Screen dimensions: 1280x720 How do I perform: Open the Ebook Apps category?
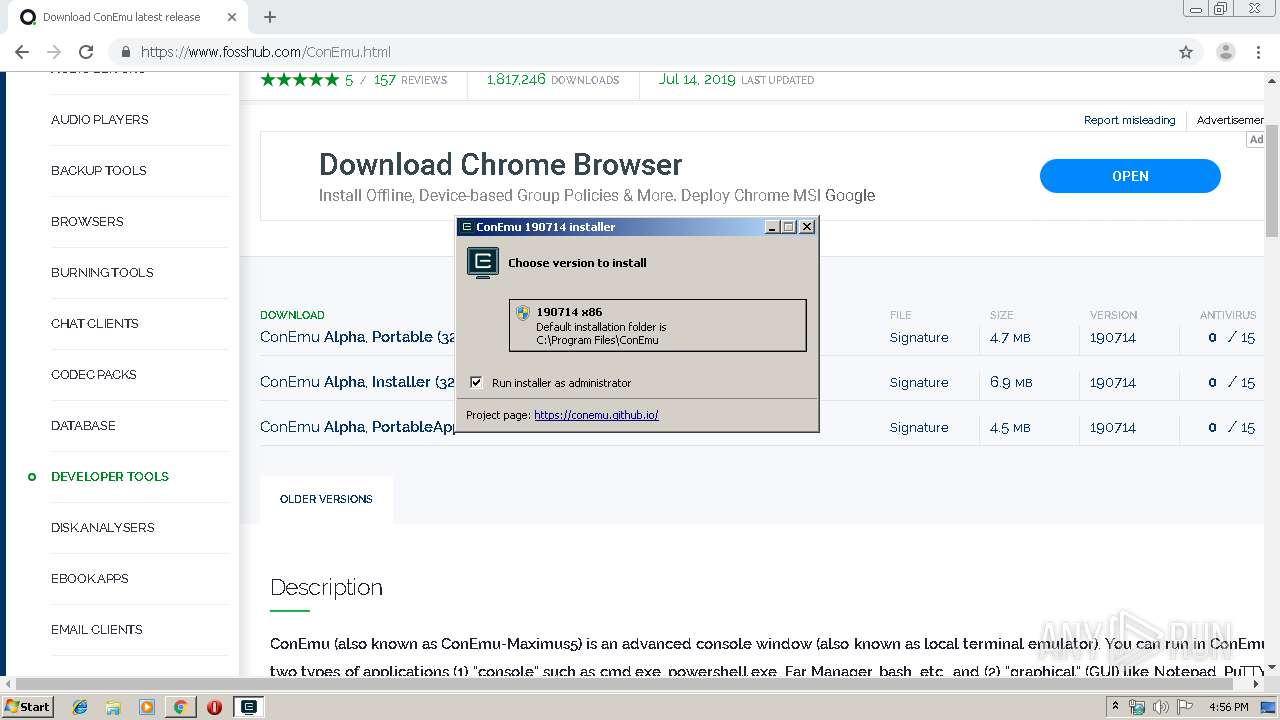pos(90,578)
